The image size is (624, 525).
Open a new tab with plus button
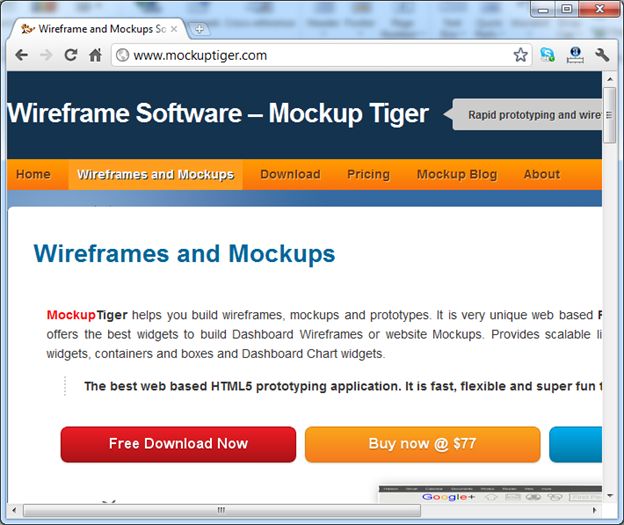click(199, 29)
